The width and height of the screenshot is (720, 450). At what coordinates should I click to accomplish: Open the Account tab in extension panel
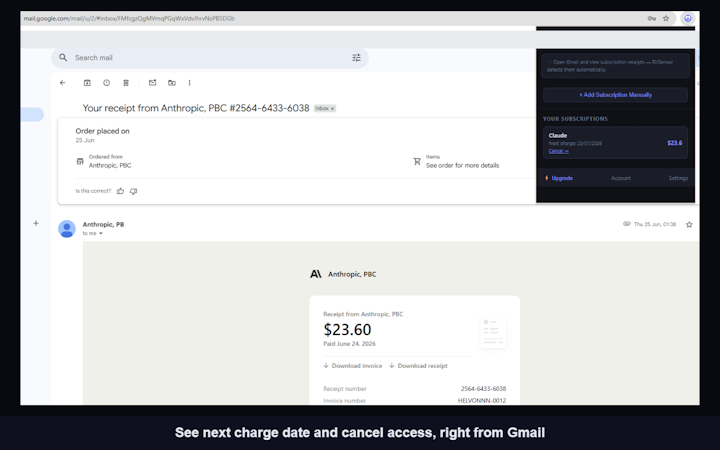pos(621,178)
